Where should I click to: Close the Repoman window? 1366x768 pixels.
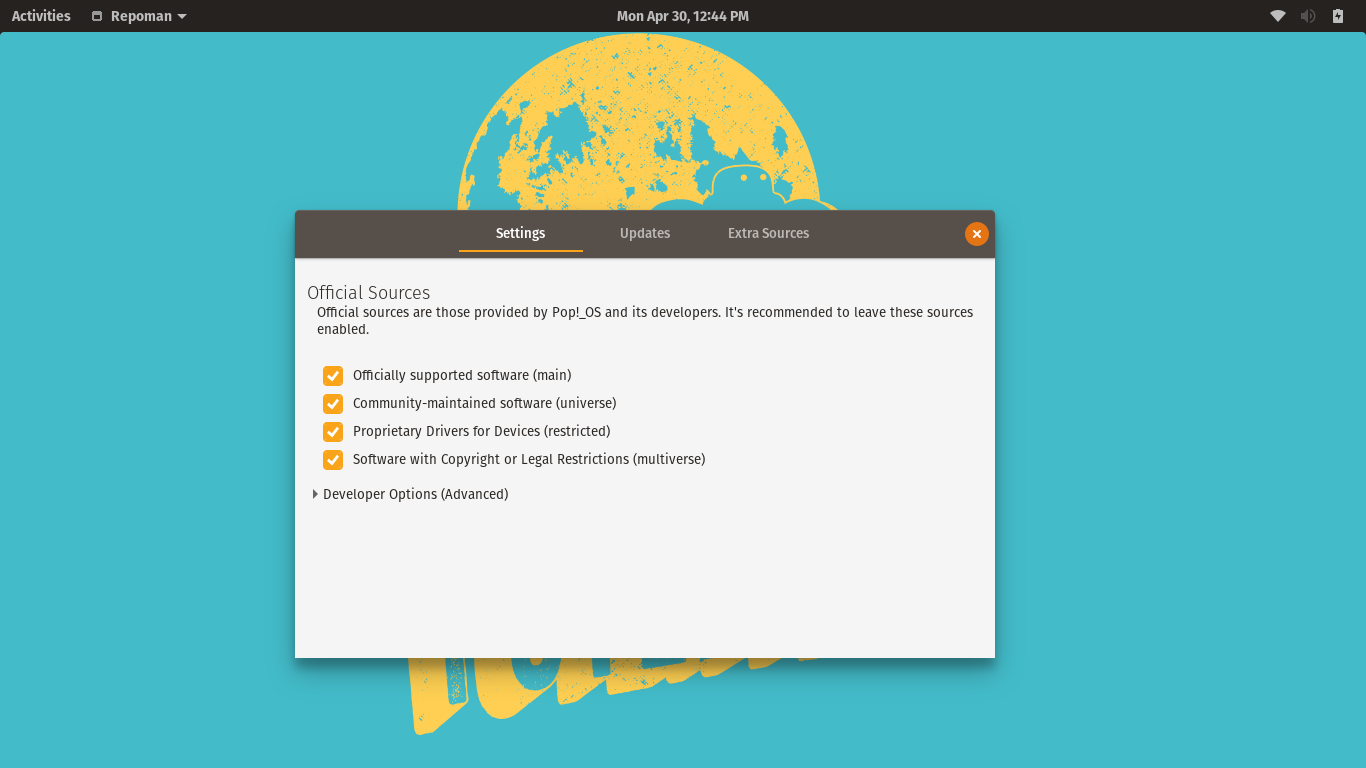click(x=977, y=233)
